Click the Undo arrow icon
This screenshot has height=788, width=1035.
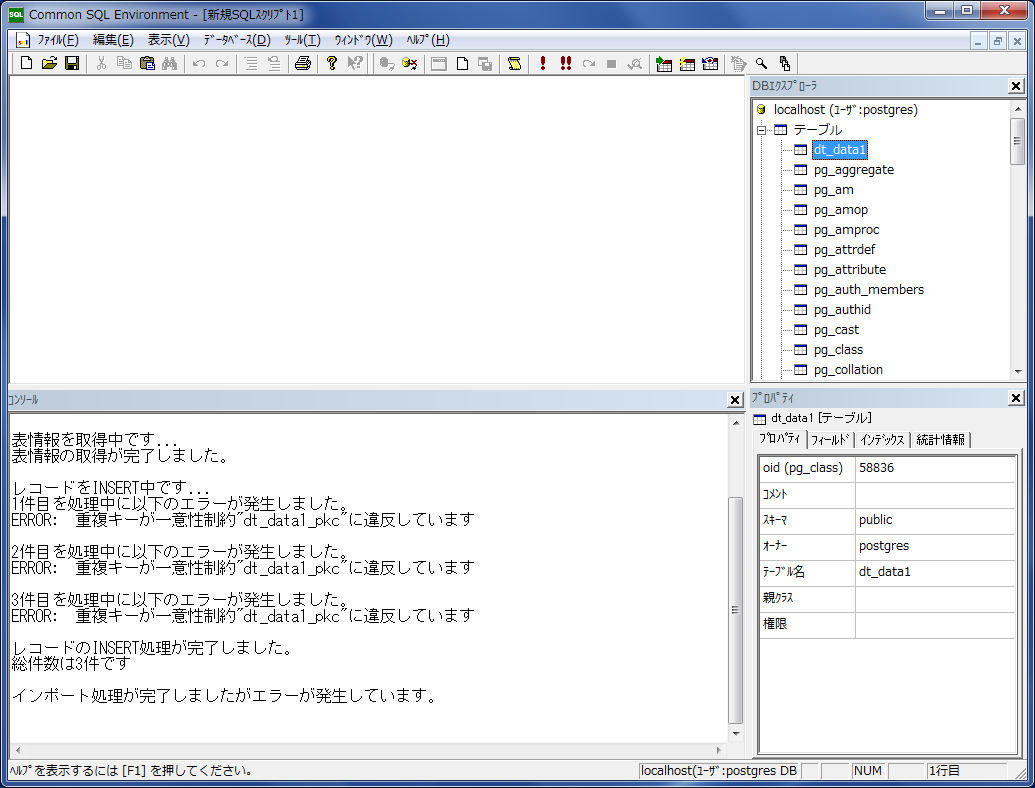[199, 63]
